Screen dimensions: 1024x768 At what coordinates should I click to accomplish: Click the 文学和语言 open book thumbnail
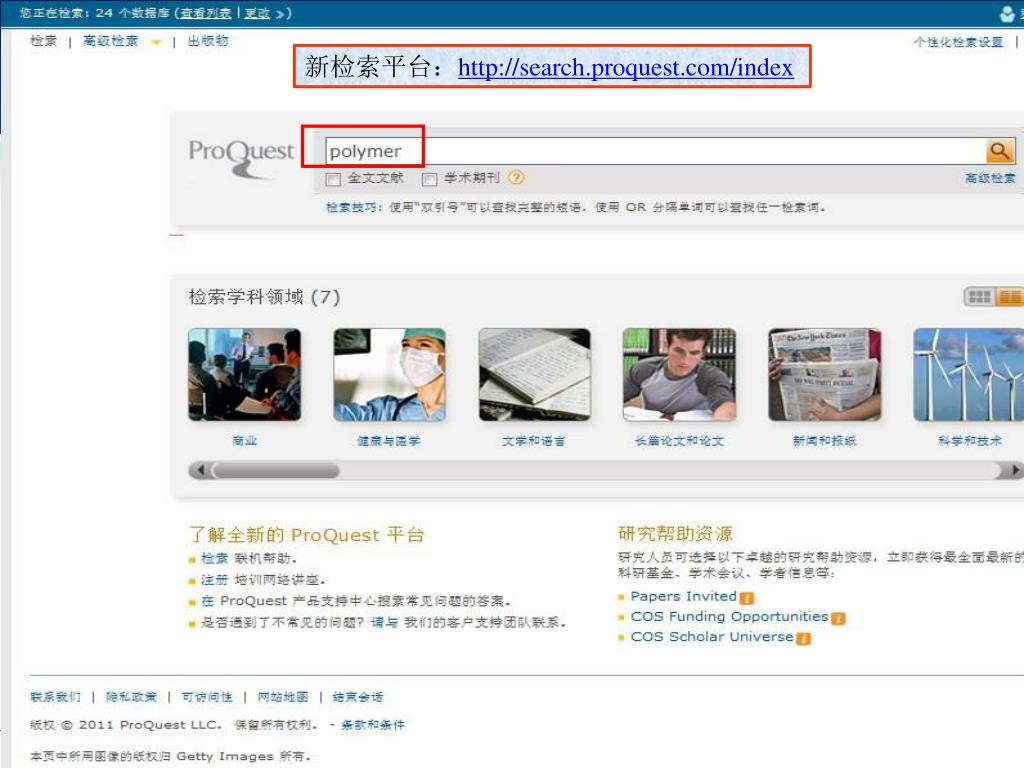tap(534, 375)
